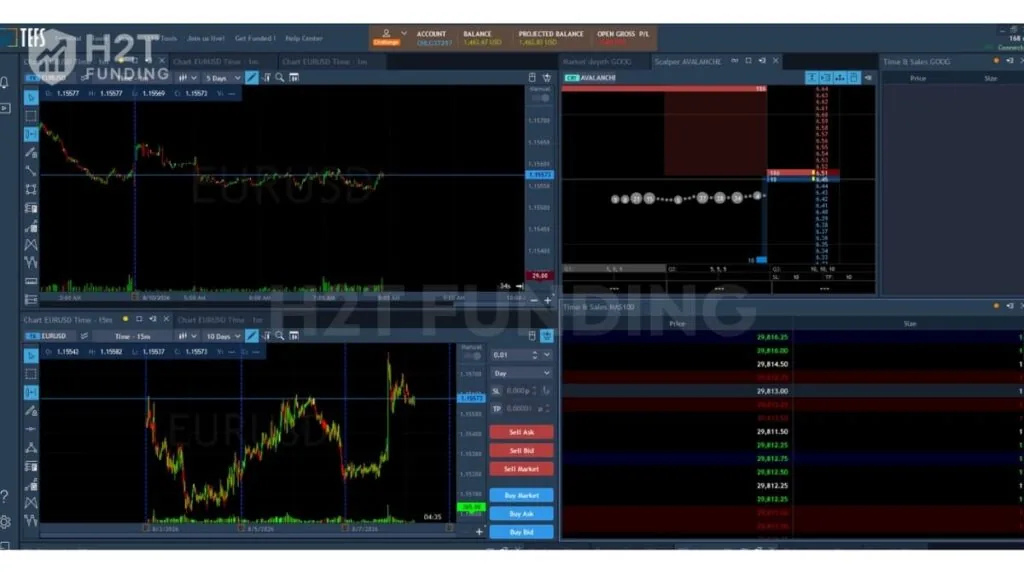
Task: Select the Chart EURUSD Time - 15m tab
Action: pyautogui.click(x=68, y=320)
